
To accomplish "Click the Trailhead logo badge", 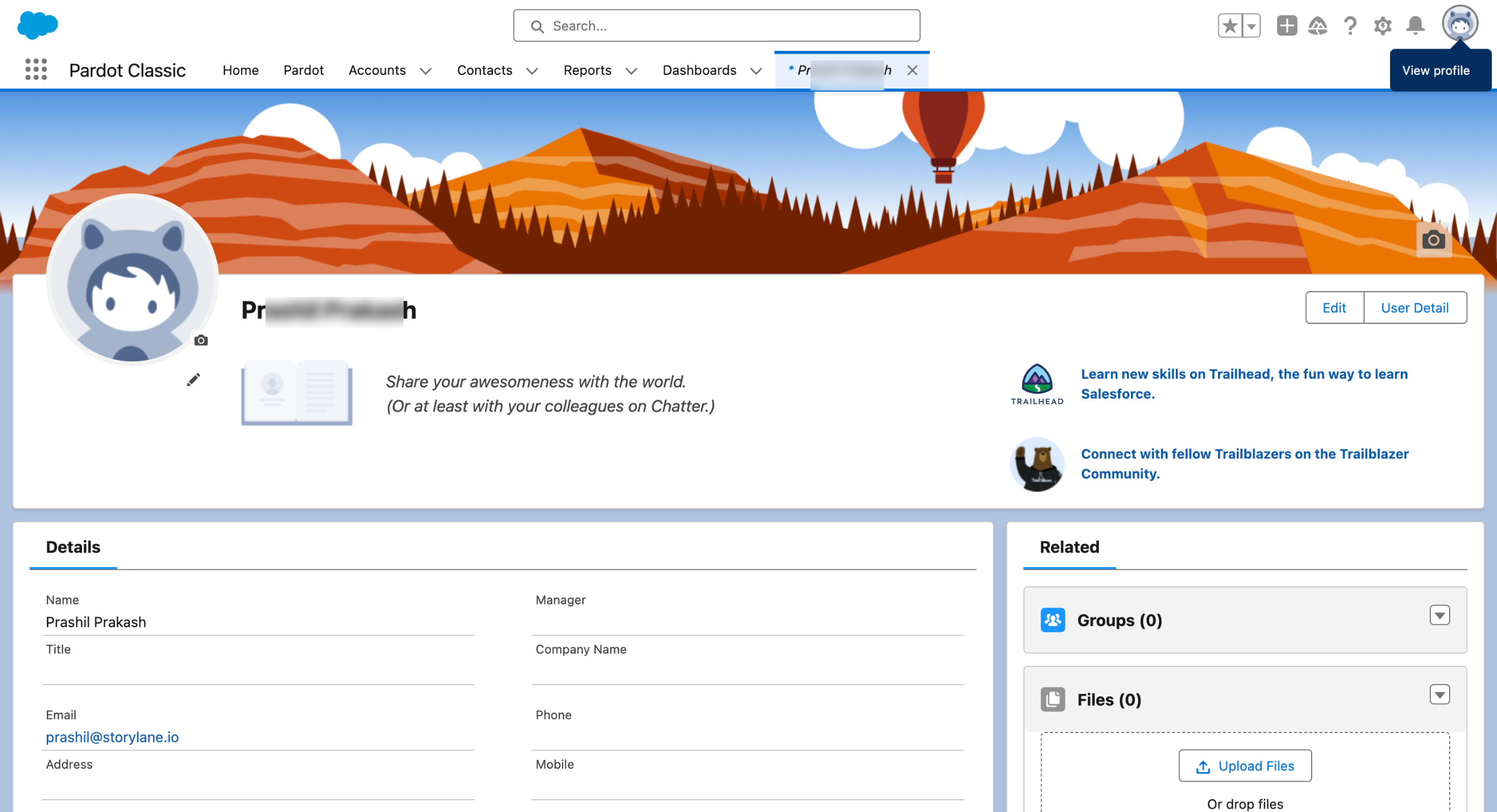I will [1037, 384].
